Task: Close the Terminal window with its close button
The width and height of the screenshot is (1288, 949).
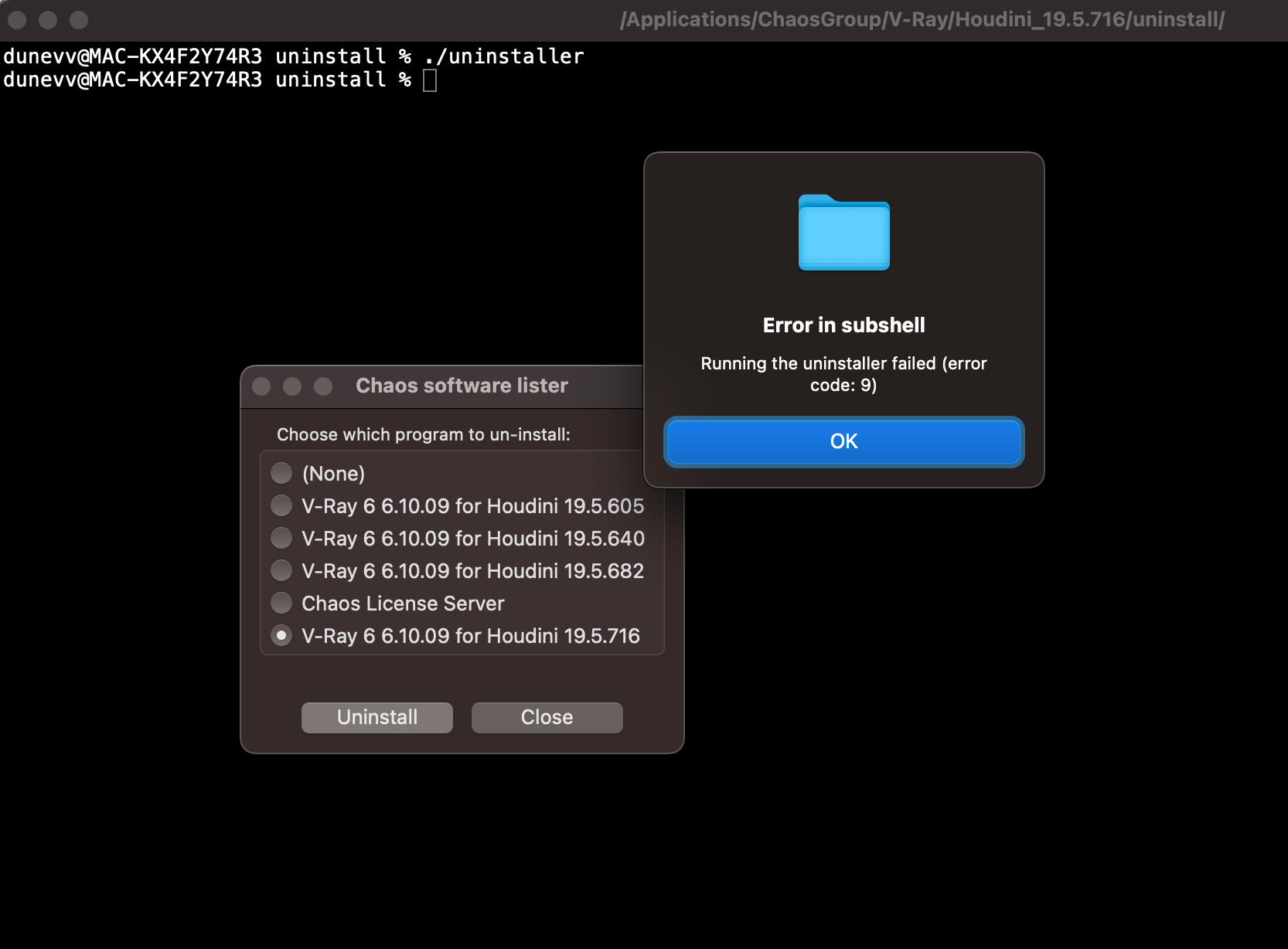Action: pos(17,20)
